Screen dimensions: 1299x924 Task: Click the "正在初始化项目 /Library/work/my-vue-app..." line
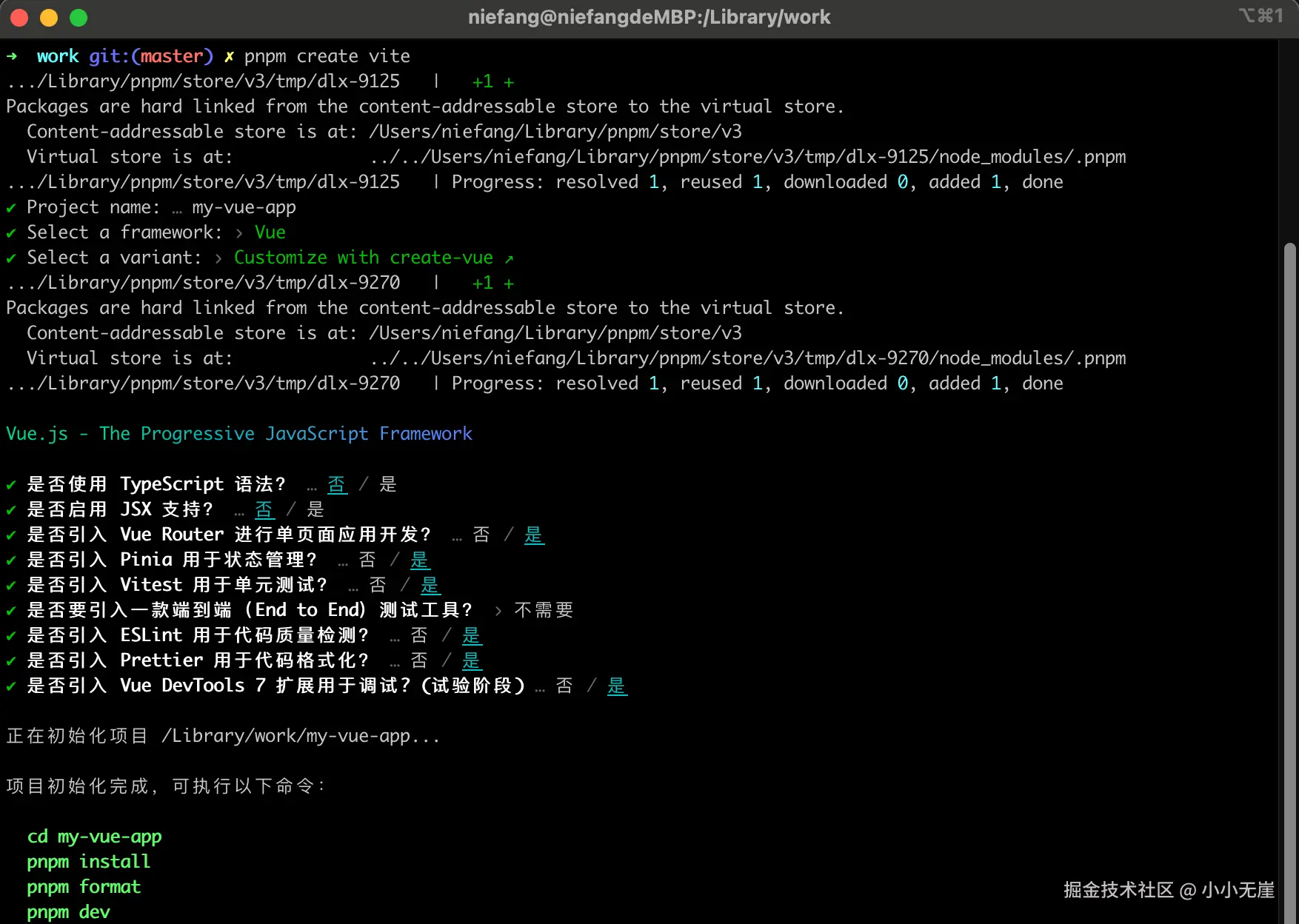point(223,736)
